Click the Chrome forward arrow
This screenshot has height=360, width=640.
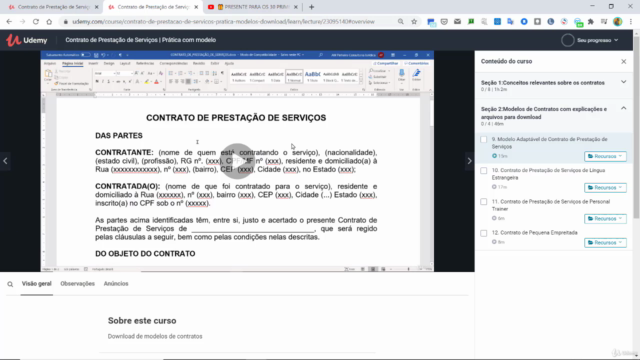pos(22,22)
